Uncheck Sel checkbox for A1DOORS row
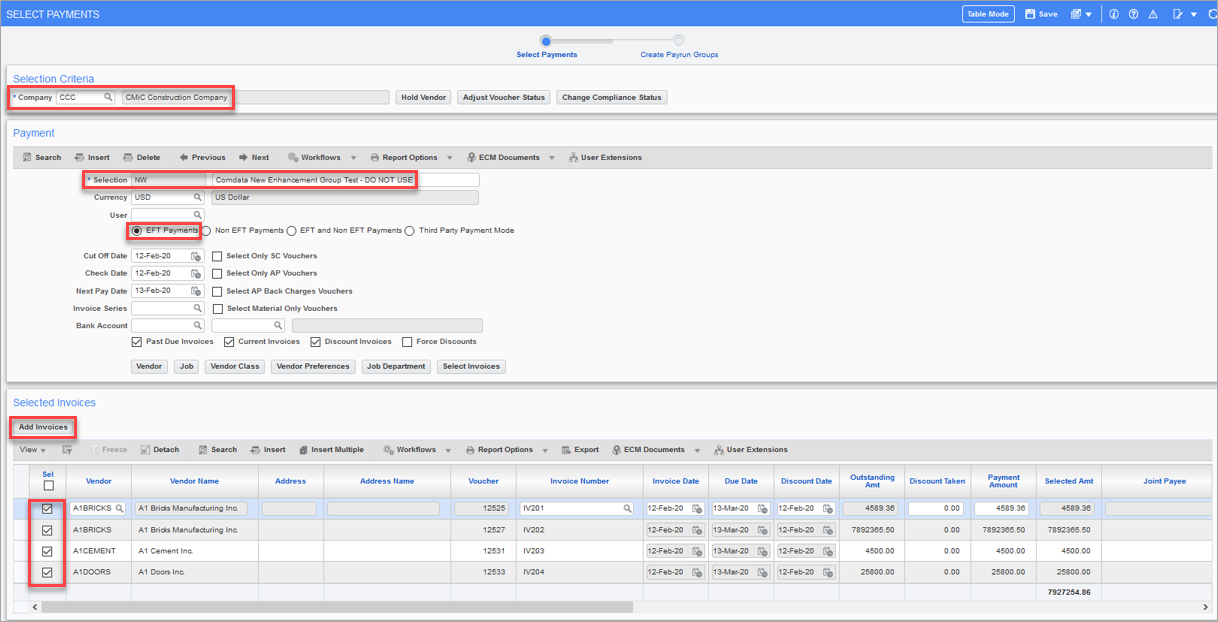Screen dimensions: 1218x622 (47, 573)
